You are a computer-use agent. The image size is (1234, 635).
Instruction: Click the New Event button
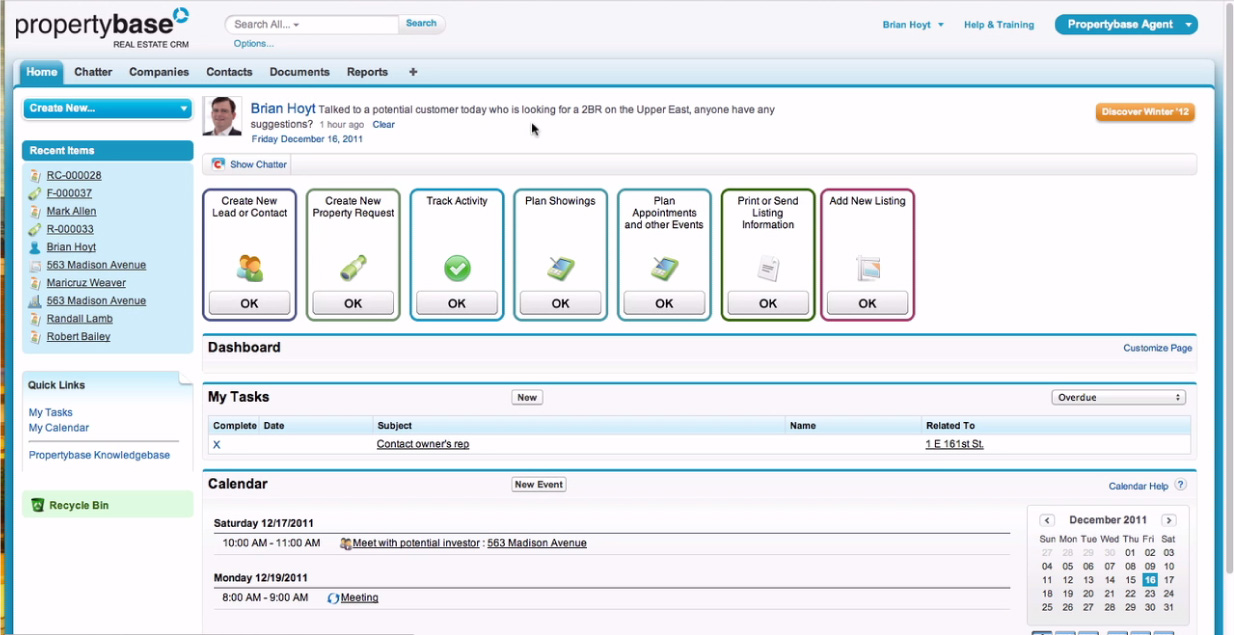(539, 485)
